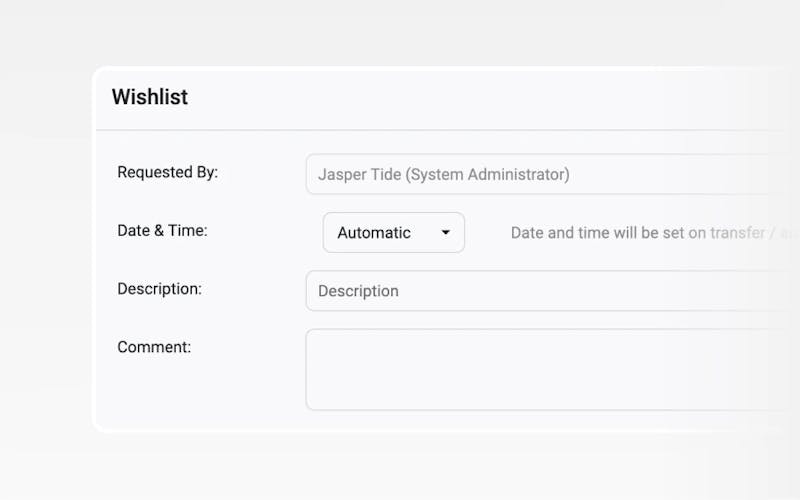Open the Automatic date & time dropdown
The height and width of the screenshot is (500, 800).
click(393, 233)
